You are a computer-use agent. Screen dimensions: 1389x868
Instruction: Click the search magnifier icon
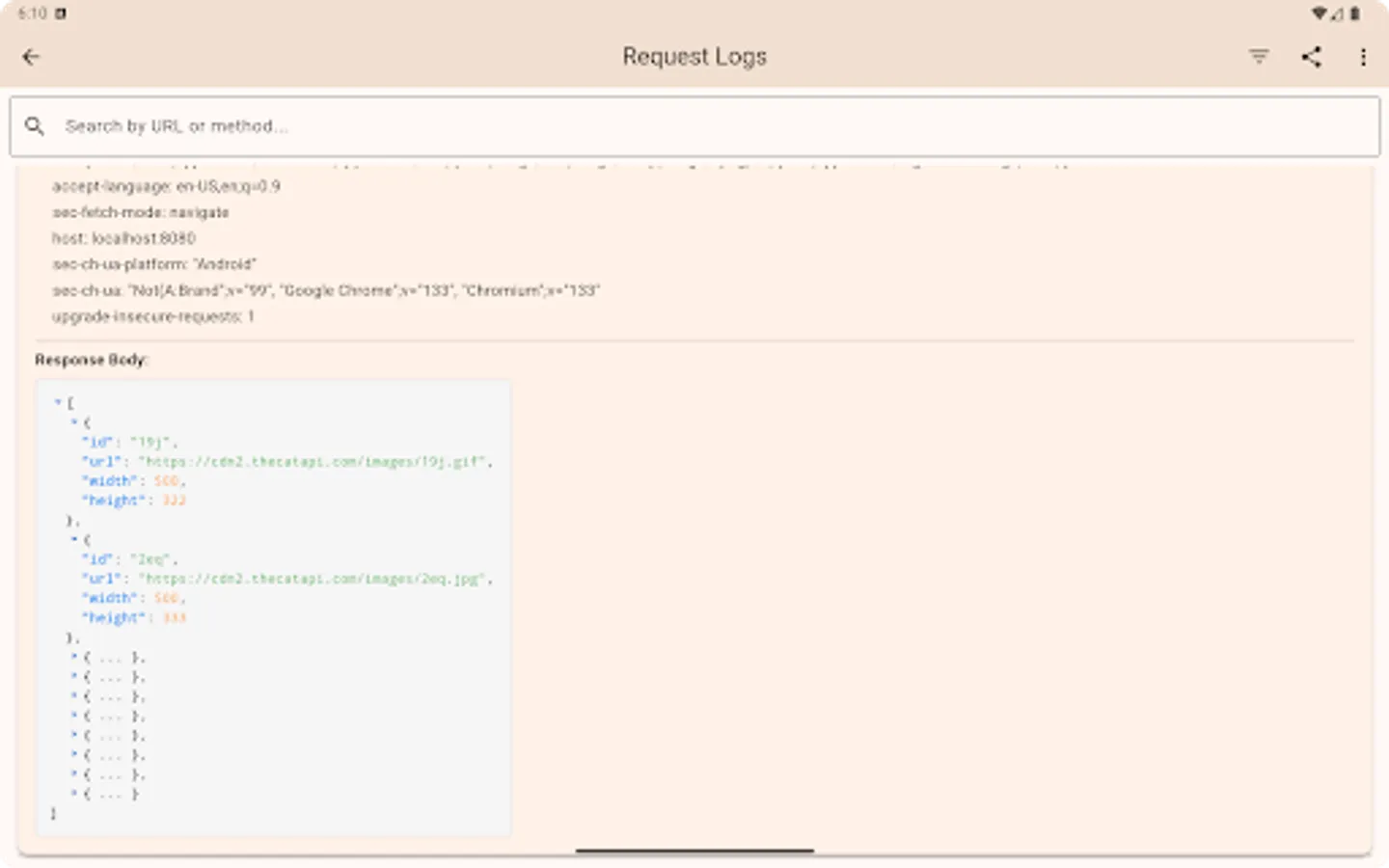[35, 125]
